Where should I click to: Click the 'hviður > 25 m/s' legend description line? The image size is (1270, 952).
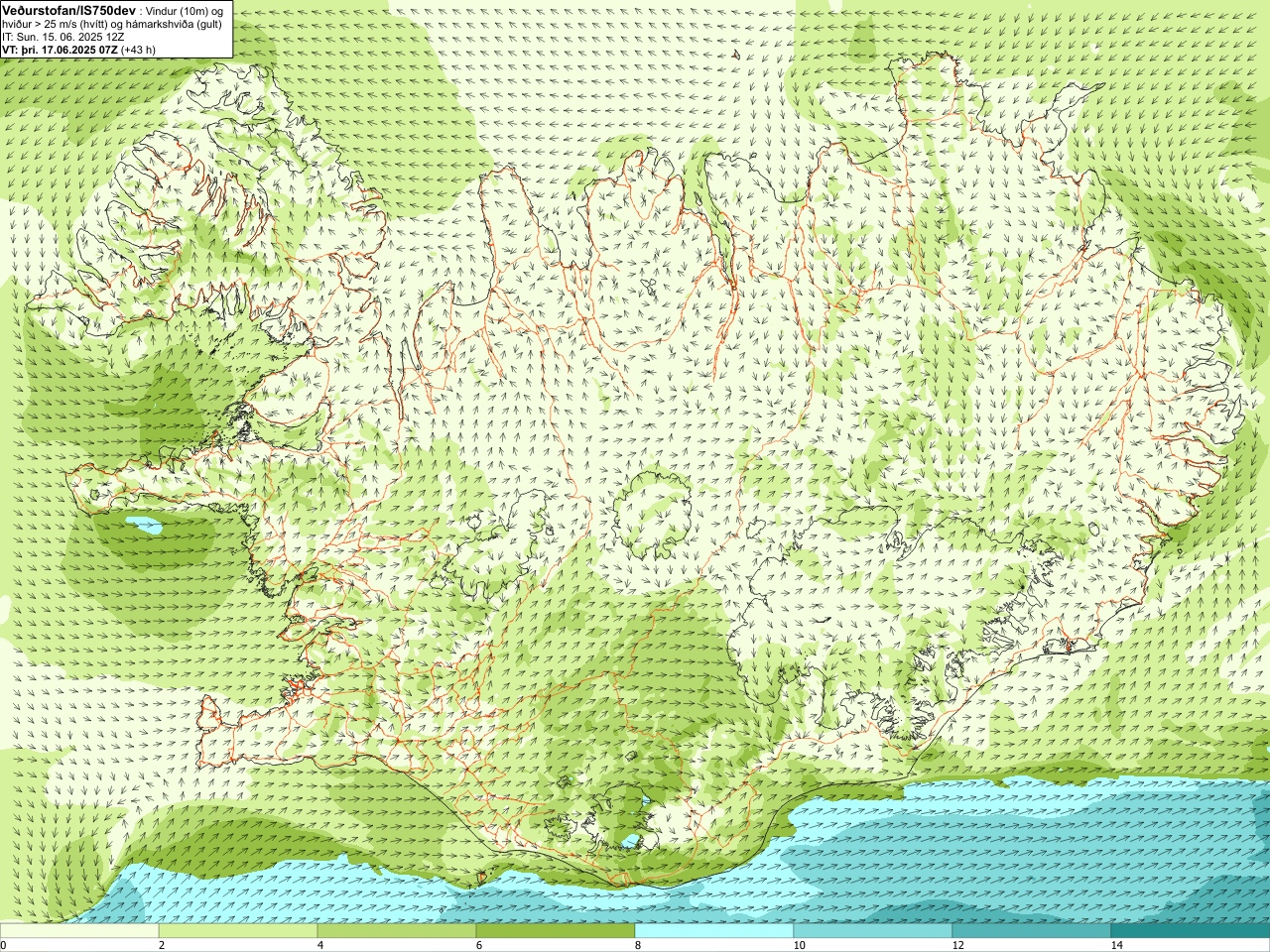coord(112,24)
